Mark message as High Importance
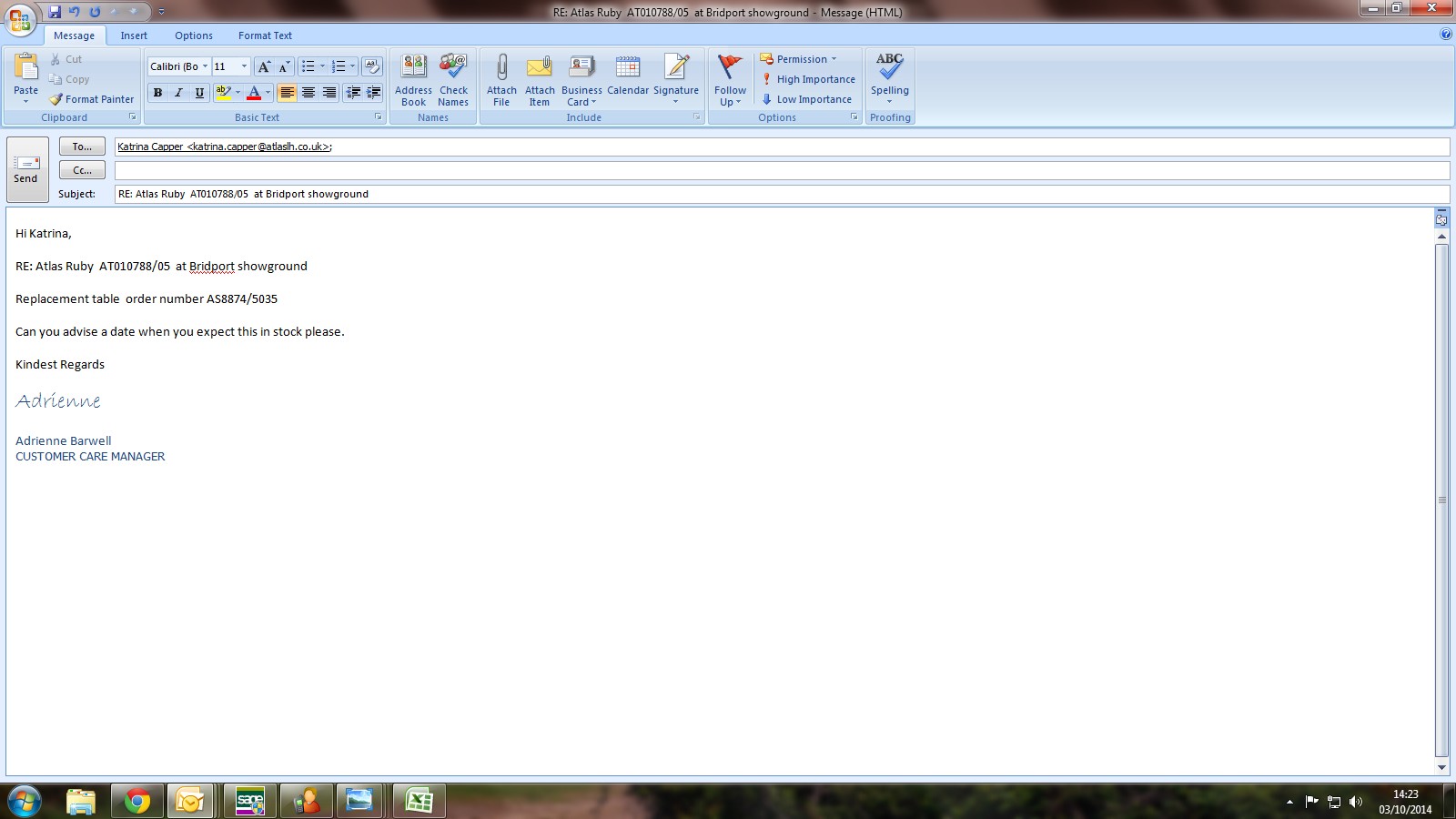Viewport: 1456px width, 819px height. click(808, 79)
